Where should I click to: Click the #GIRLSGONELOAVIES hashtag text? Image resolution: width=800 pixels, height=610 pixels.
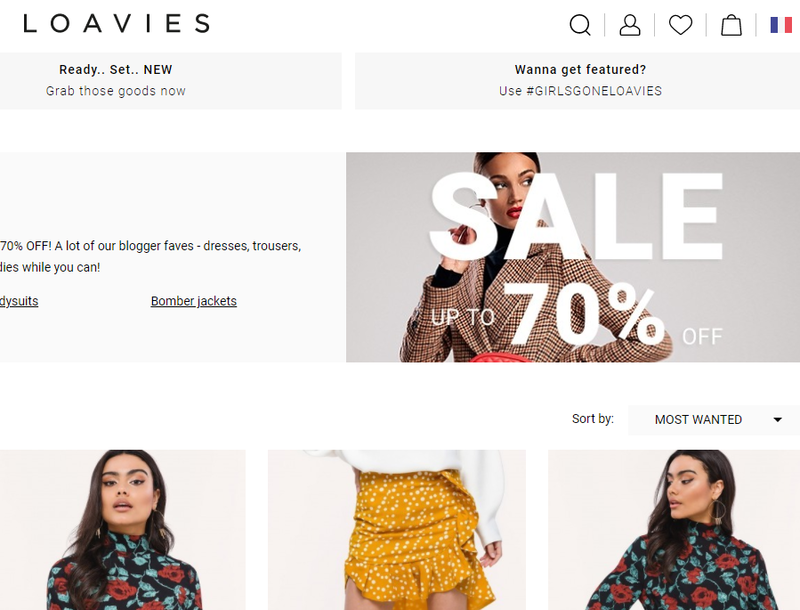pos(594,91)
